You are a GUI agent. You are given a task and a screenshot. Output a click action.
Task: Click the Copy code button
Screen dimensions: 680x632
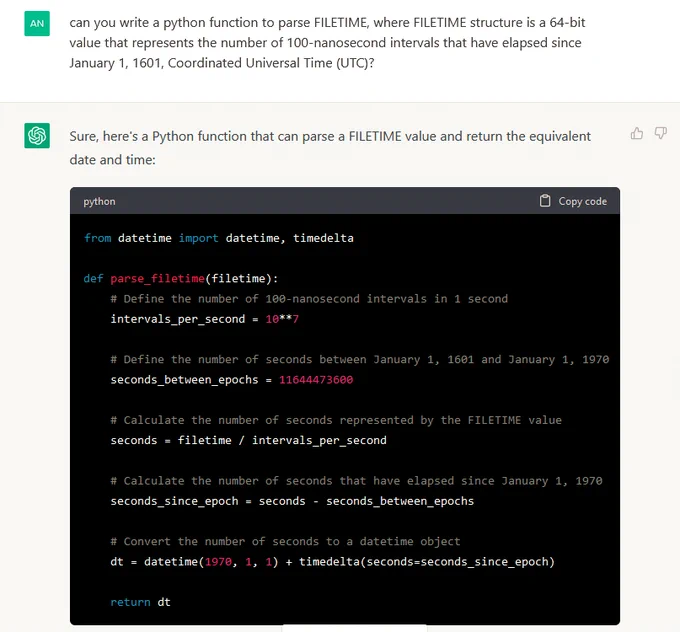[x=573, y=201]
